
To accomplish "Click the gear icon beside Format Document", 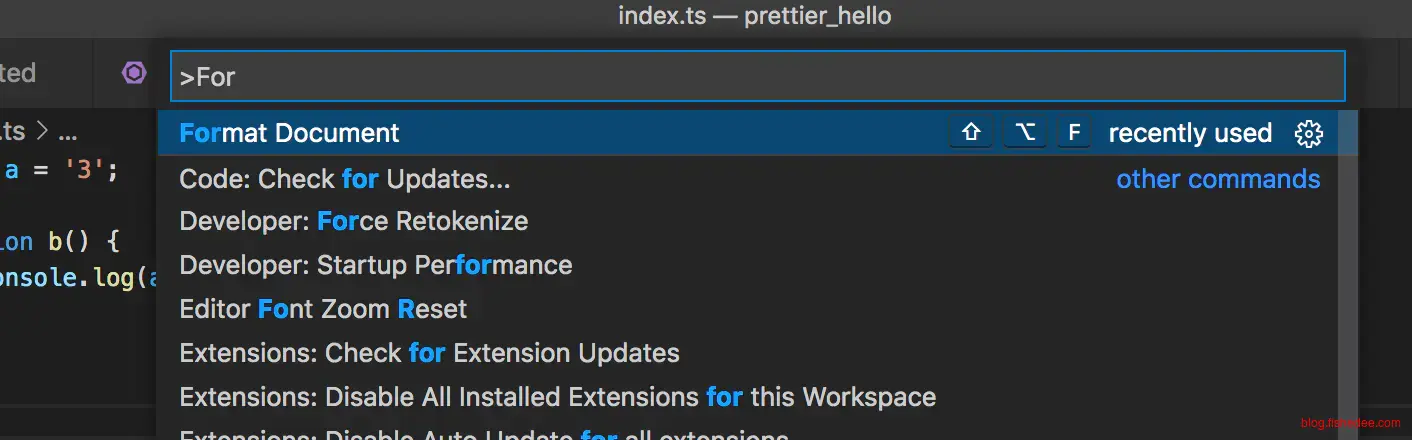I will 1308,134.
